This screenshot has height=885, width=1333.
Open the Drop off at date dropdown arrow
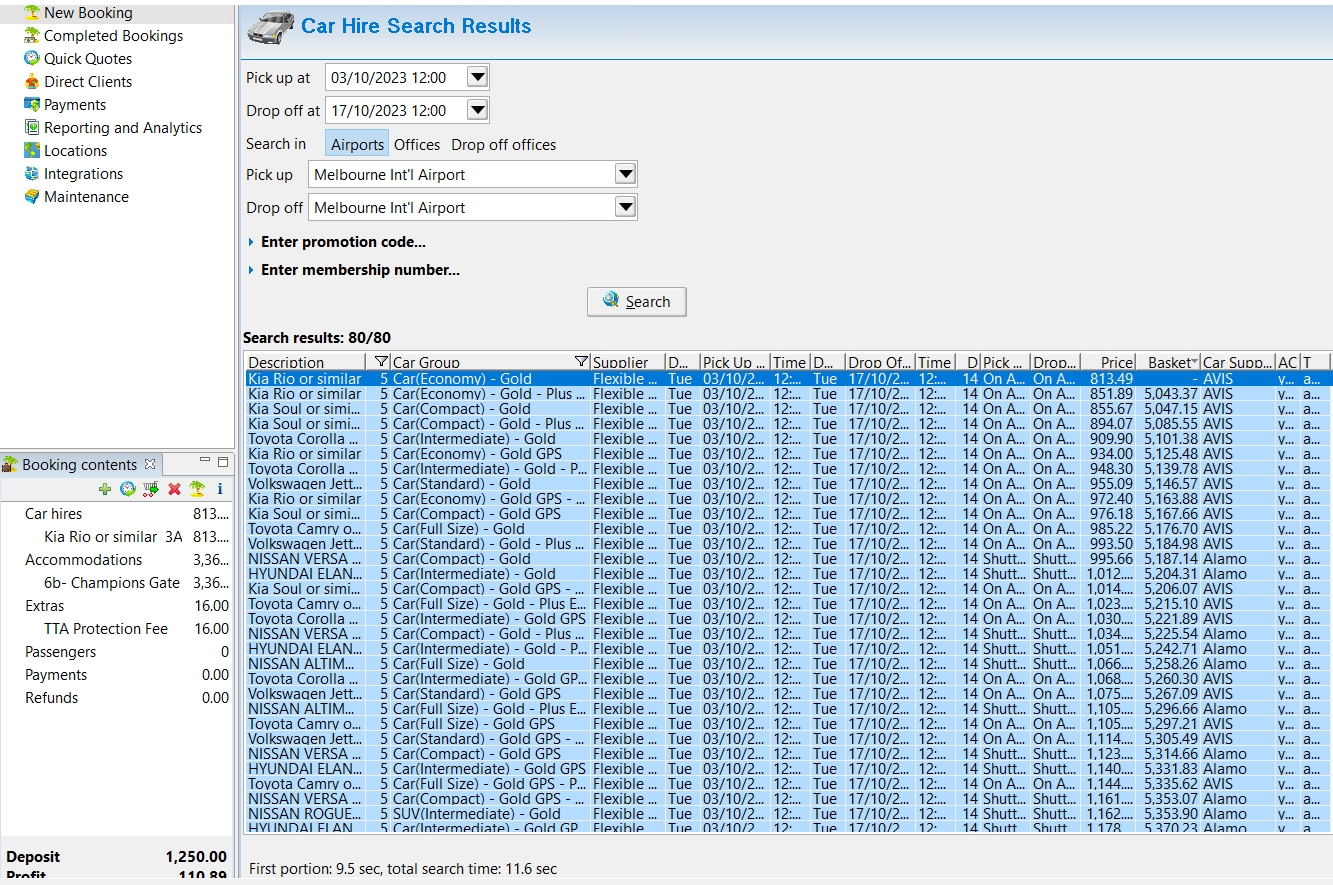477,110
